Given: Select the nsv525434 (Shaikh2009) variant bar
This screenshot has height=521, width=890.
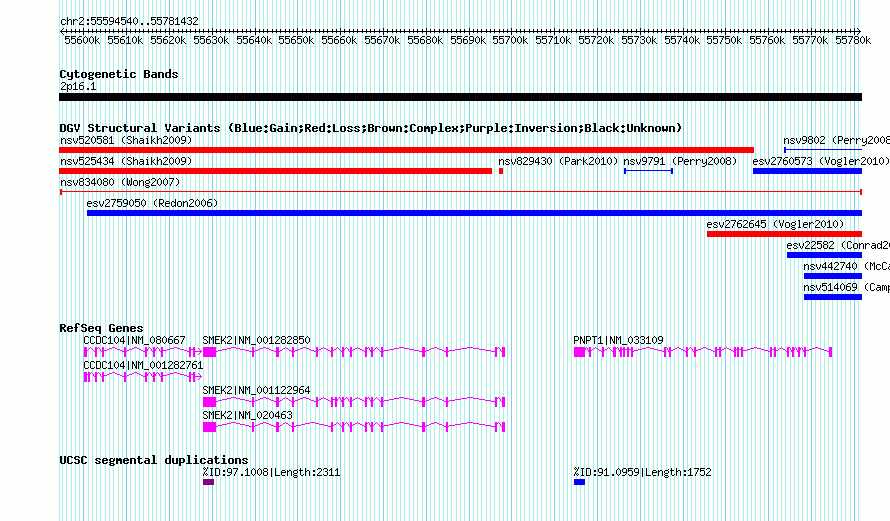Looking at the screenshot, I should 275,171.
